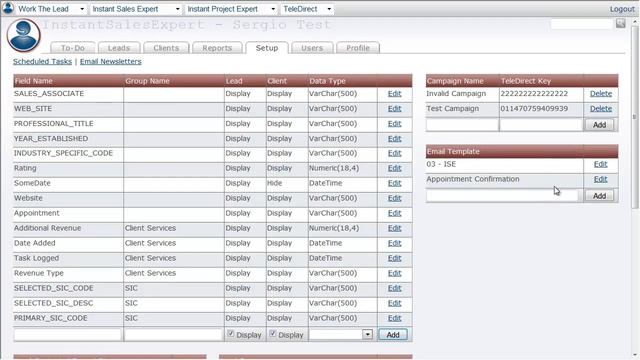This screenshot has width=640, height=360.
Task: Edit the Website field
Action: pyautogui.click(x=394, y=198)
